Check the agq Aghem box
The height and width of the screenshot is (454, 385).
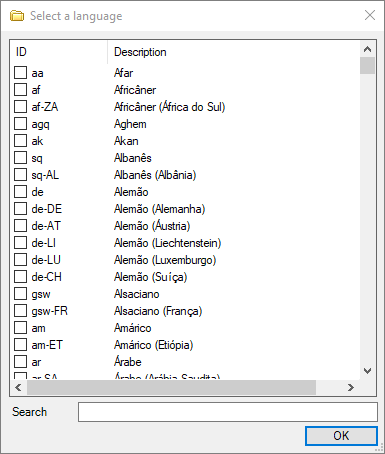(20, 124)
